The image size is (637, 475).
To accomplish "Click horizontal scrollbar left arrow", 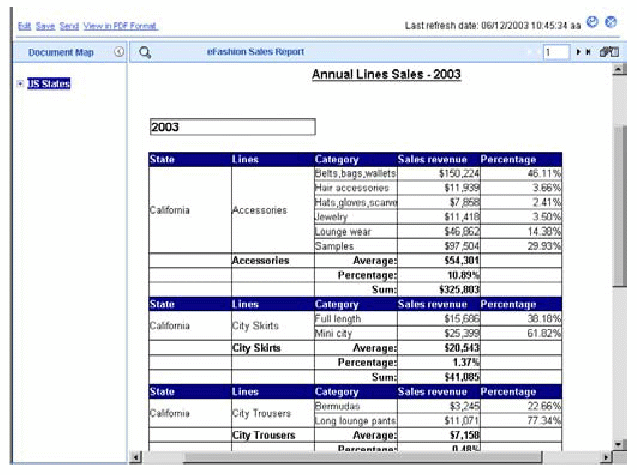I will (136, 458).
